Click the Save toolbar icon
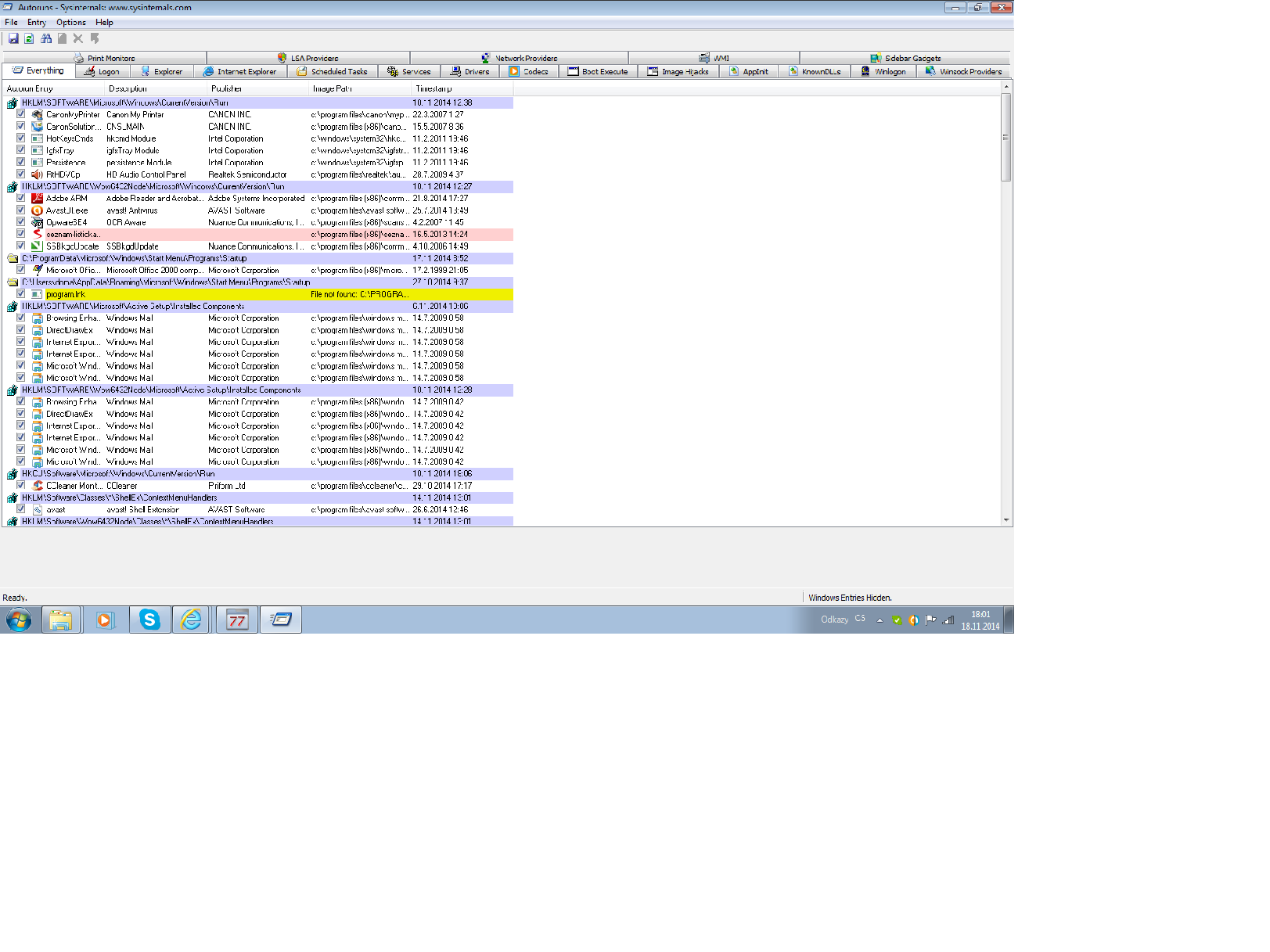1270x952 pixels. [x=13, y=38]
